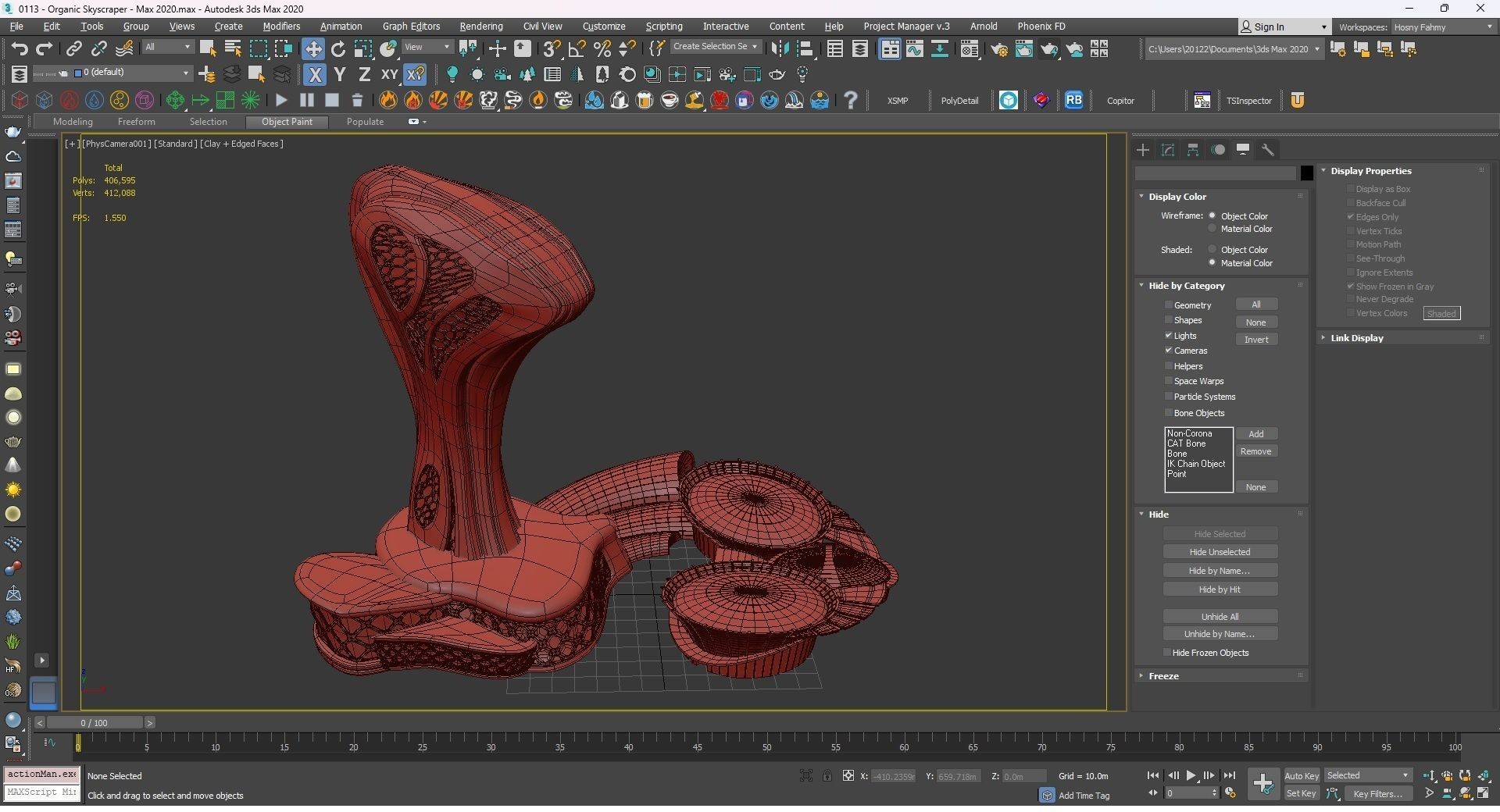Enable Hide Frozen Objects checkbox
This screenshot has height=812, width=1500.
tap(1167, 653)
